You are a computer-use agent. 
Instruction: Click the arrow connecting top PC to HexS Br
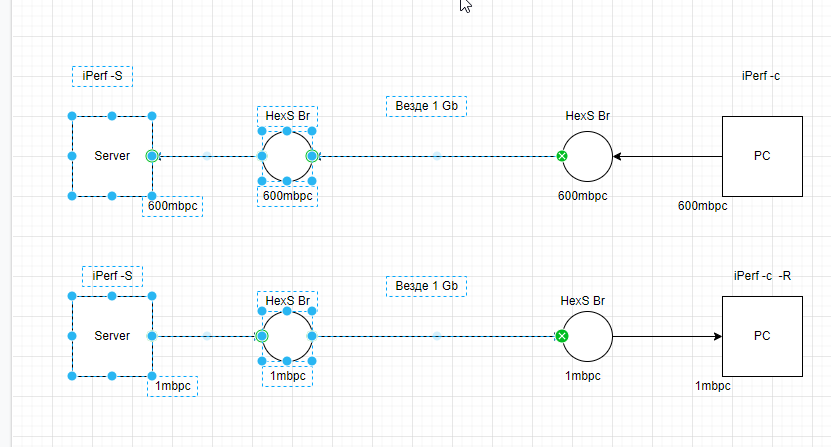coord(668,156)
